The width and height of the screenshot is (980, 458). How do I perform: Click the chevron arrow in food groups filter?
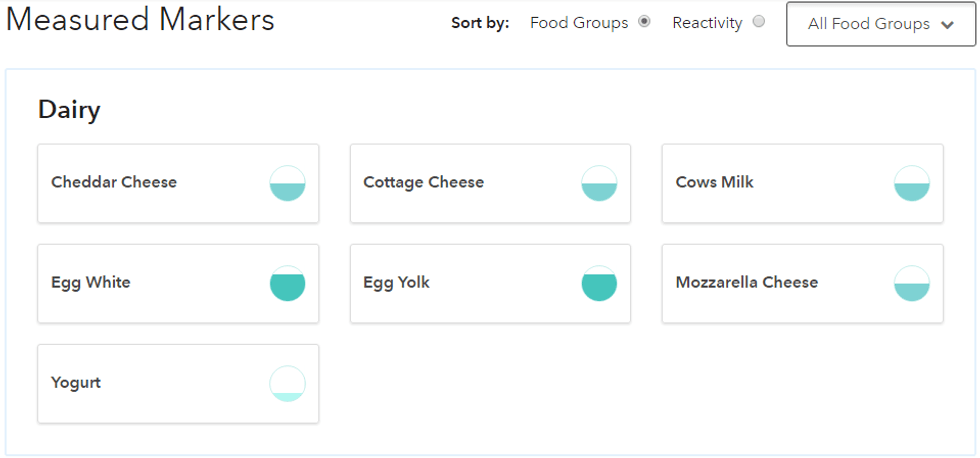[947, 25]
